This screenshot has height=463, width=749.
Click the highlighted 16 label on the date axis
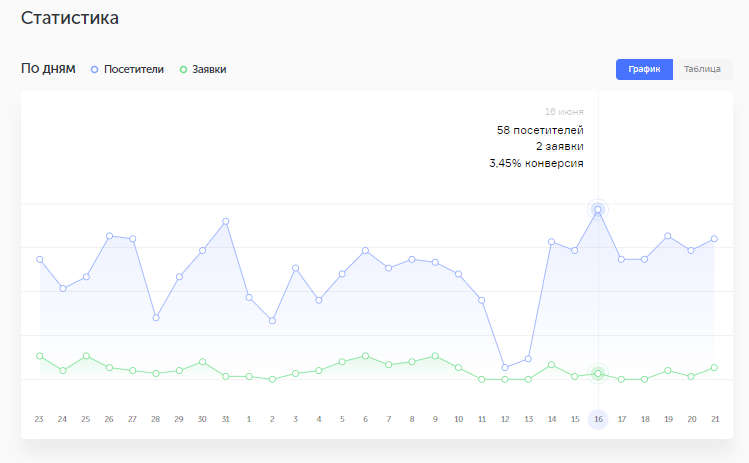point(598,419)
